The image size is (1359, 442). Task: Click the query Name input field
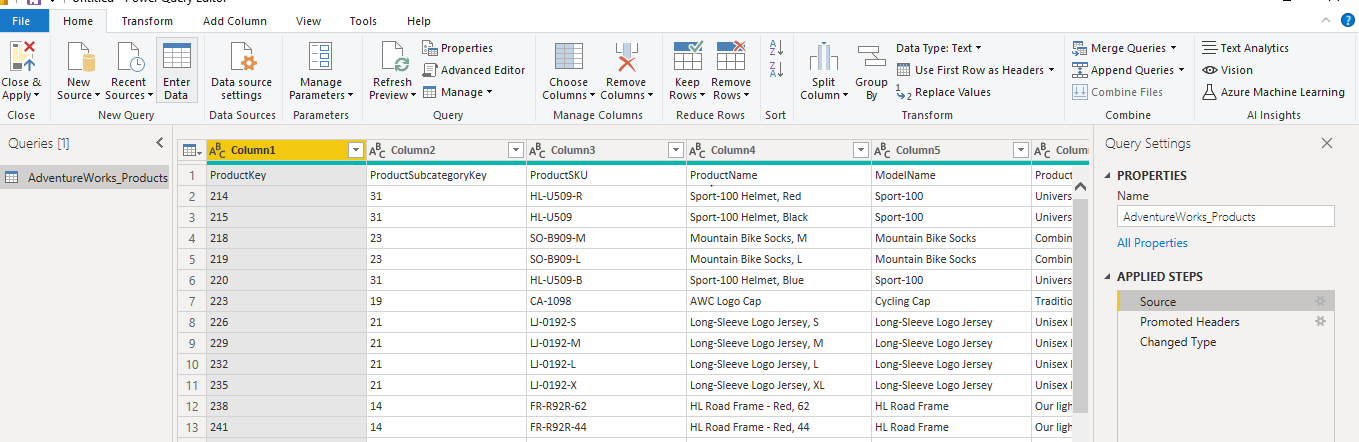coord(1225,216)
